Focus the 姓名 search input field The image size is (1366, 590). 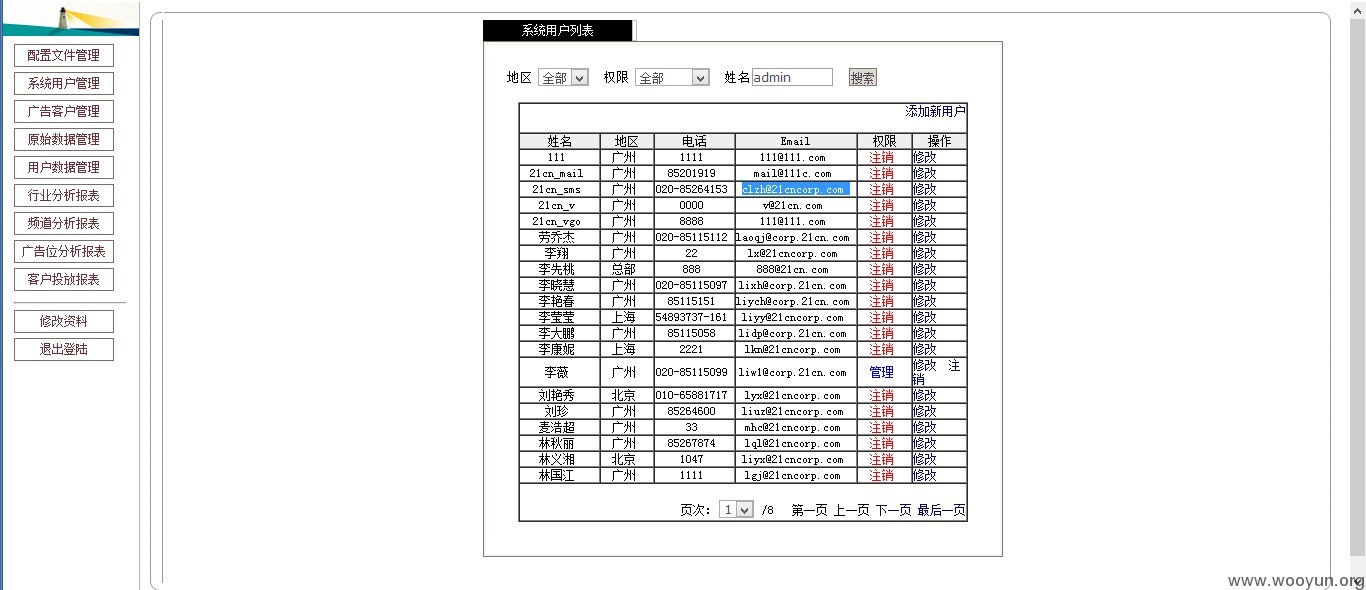[x=792, y=77]
